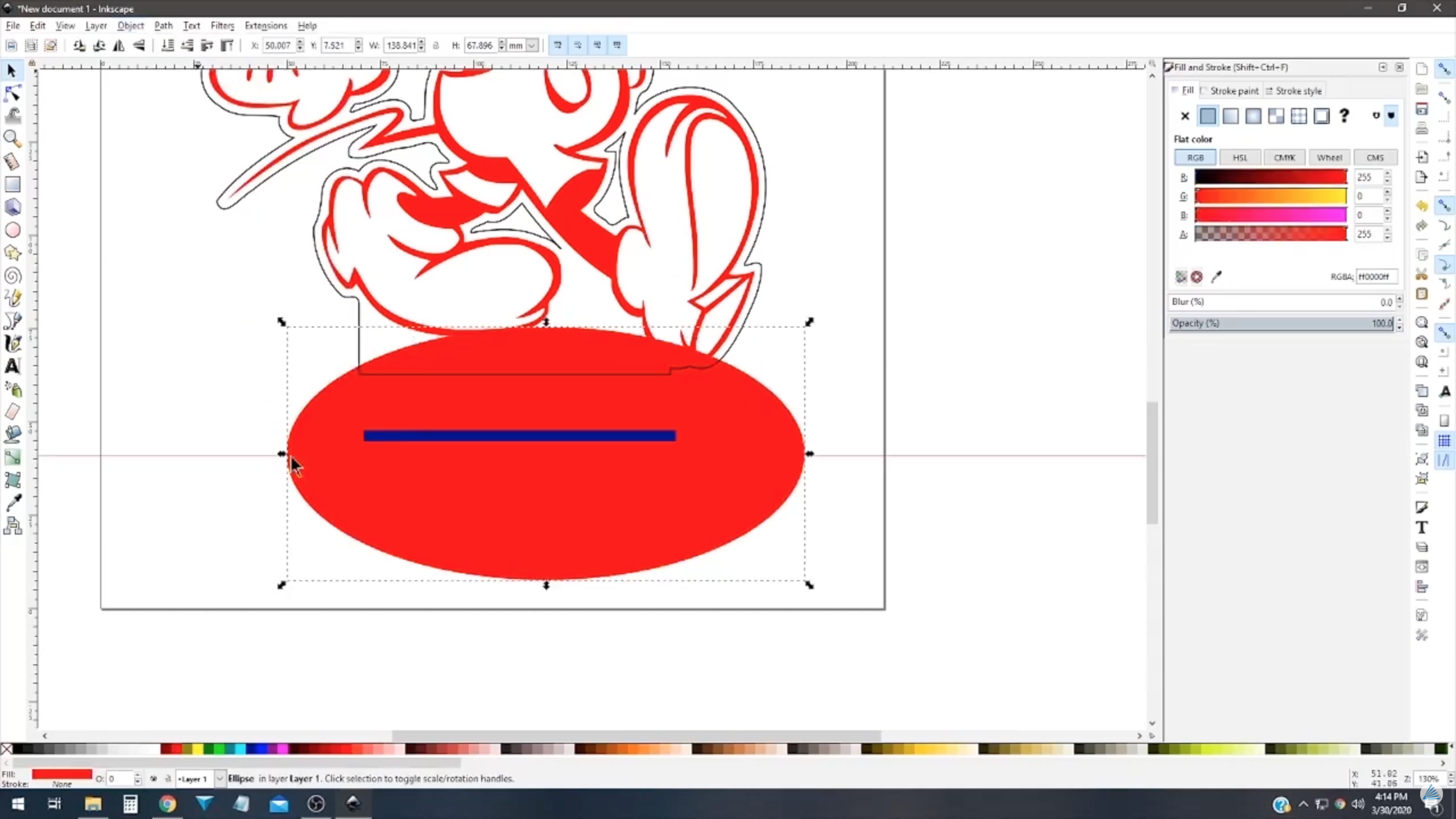Toggle the X no-paint button
This screenshot has width=1456, height=819.
tap(1184, 114)
